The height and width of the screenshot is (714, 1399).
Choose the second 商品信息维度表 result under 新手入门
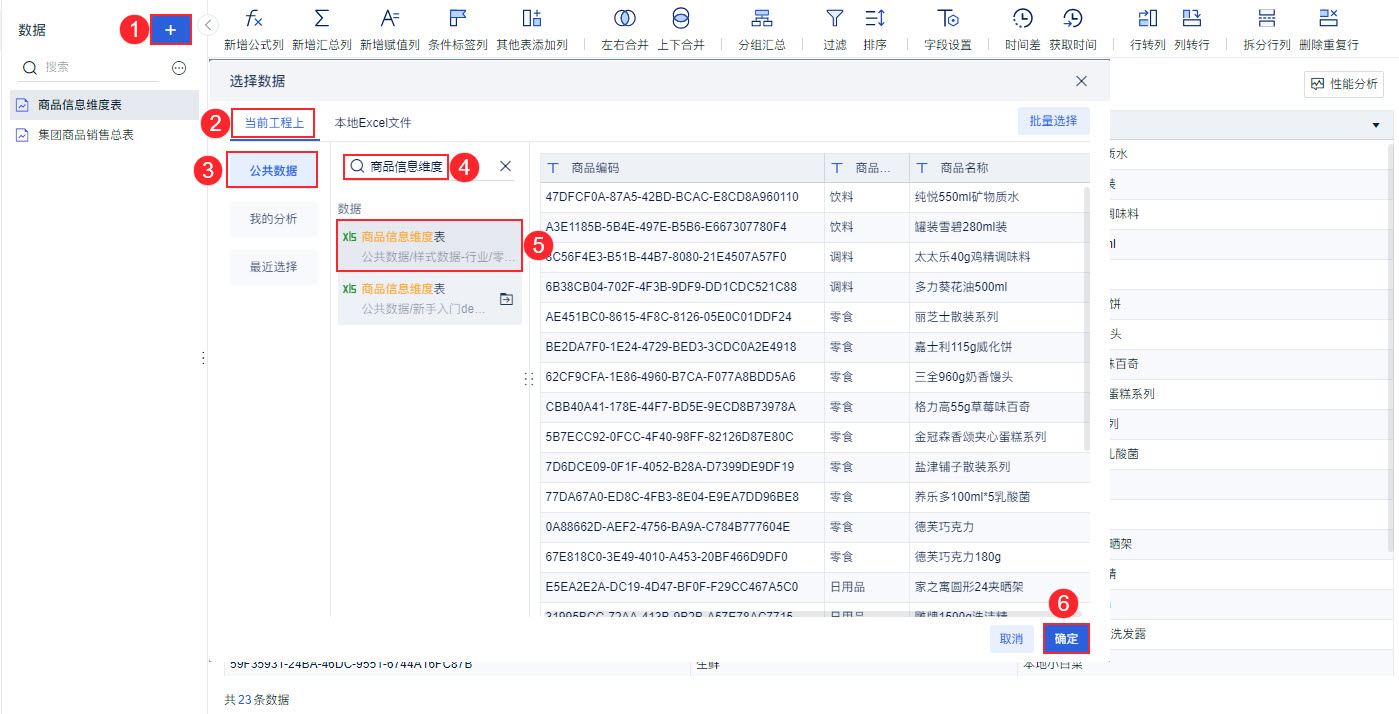(429, 298)
